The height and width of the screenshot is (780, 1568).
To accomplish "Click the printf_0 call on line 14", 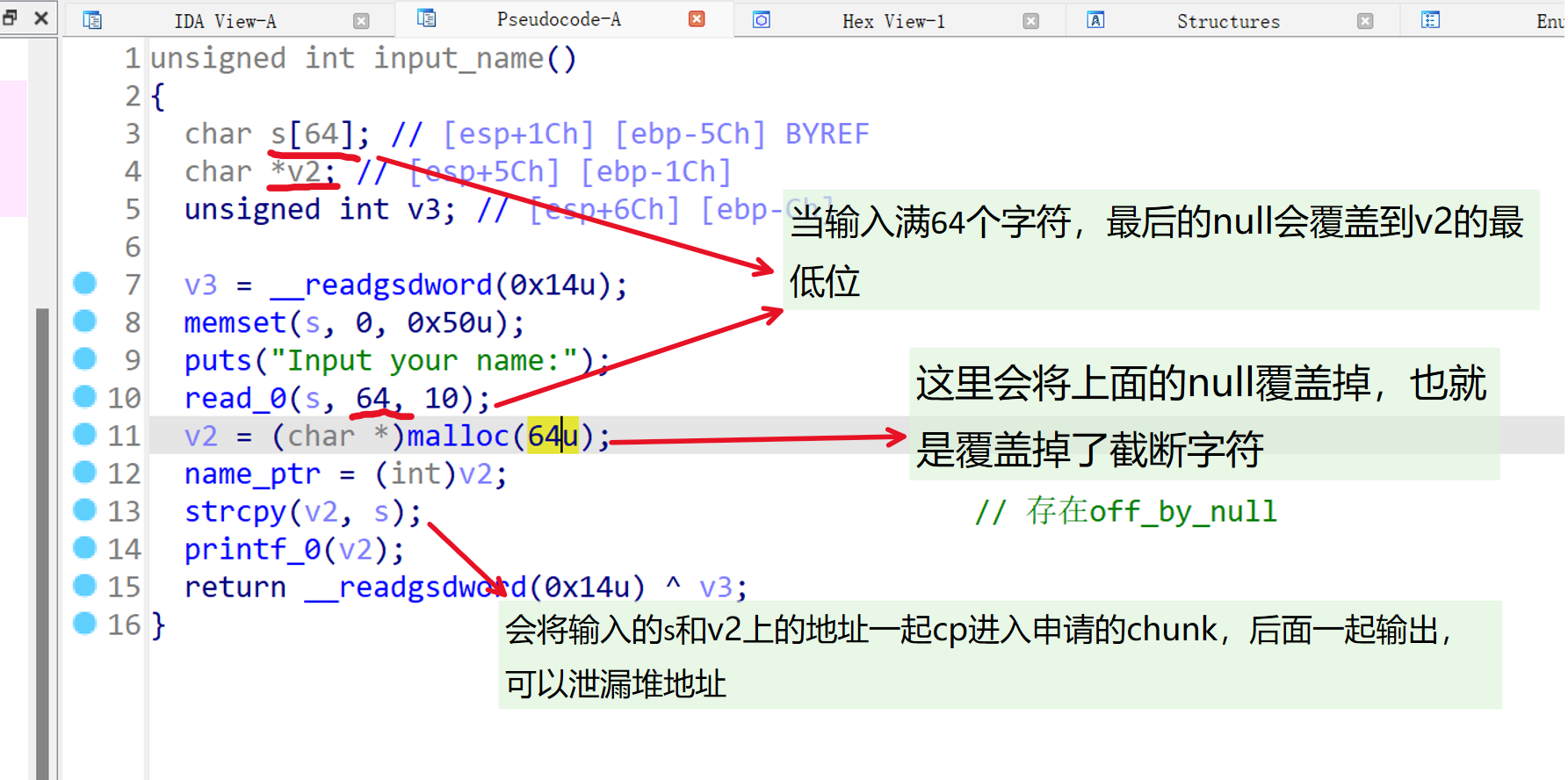I will [252, 550].
